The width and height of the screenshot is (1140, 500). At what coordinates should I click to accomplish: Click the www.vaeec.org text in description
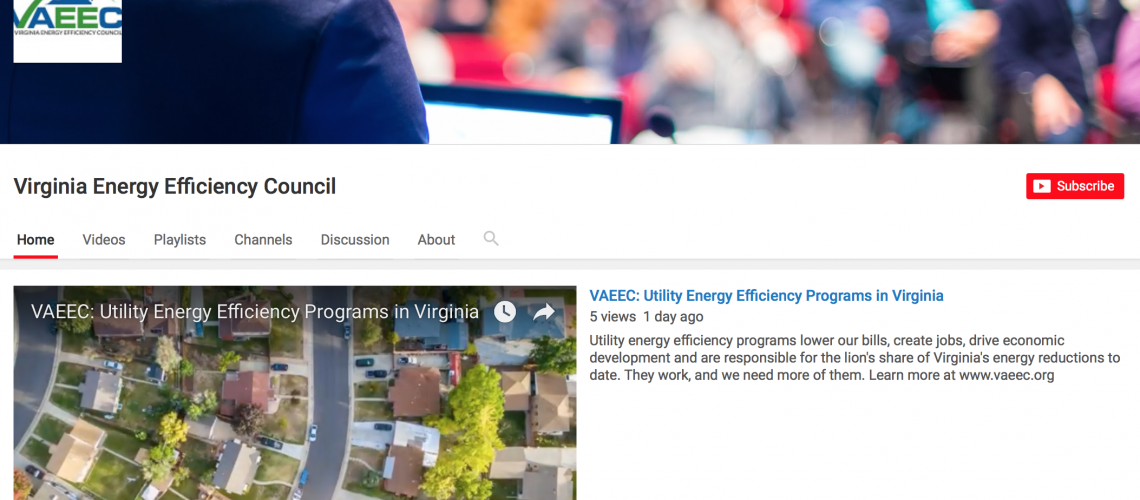click(x=1006, y=376)
